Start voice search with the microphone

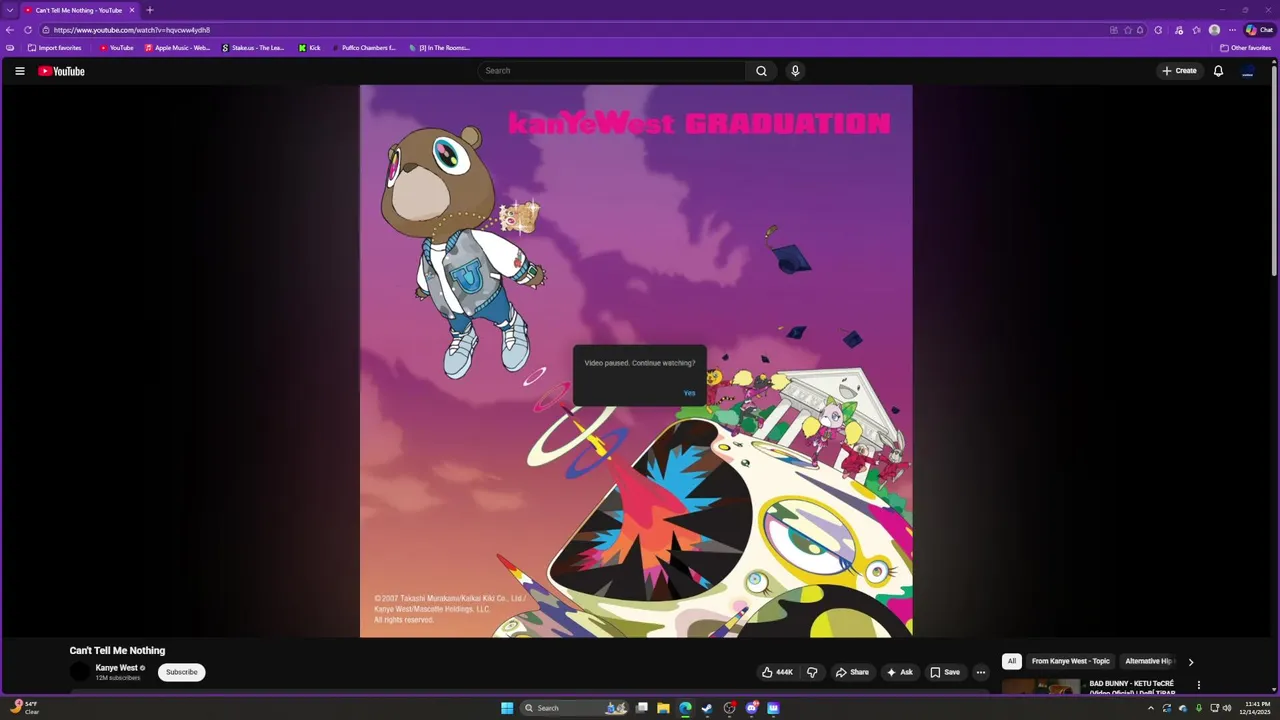tap(795, 71)
